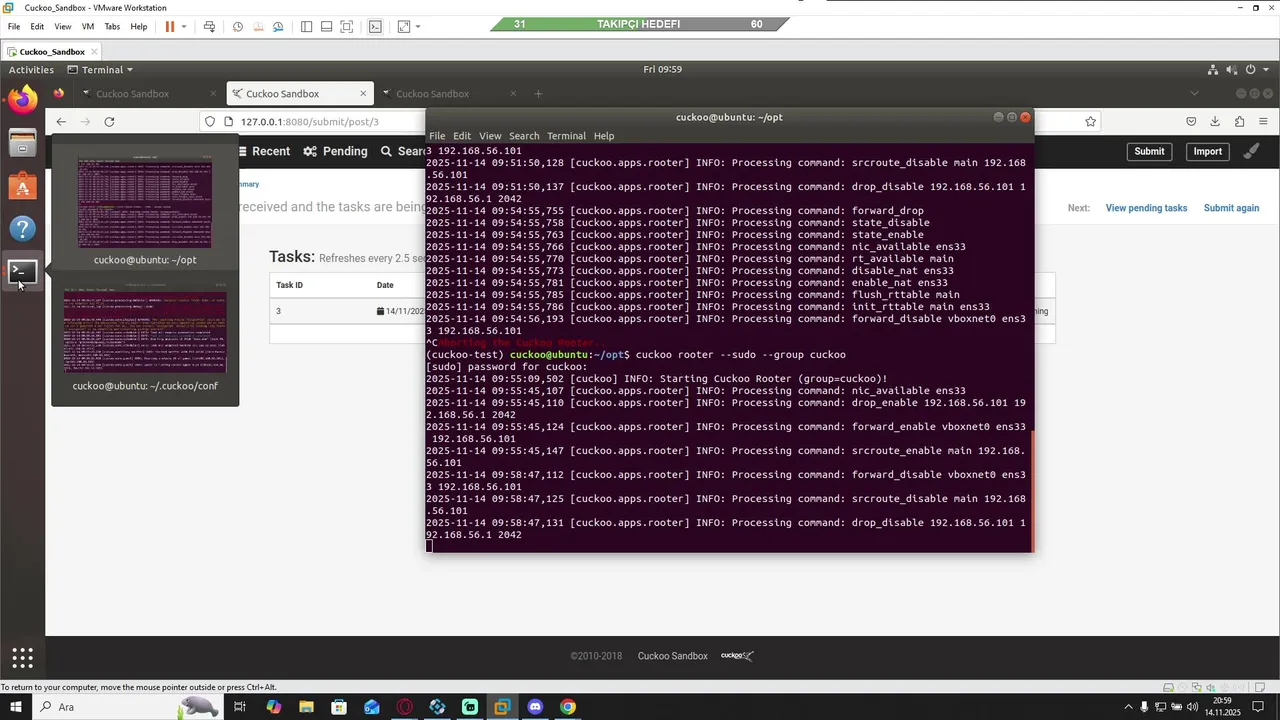Open Help icon in Ubuntu dock
1280x720 pixels.
coord(22,229)
